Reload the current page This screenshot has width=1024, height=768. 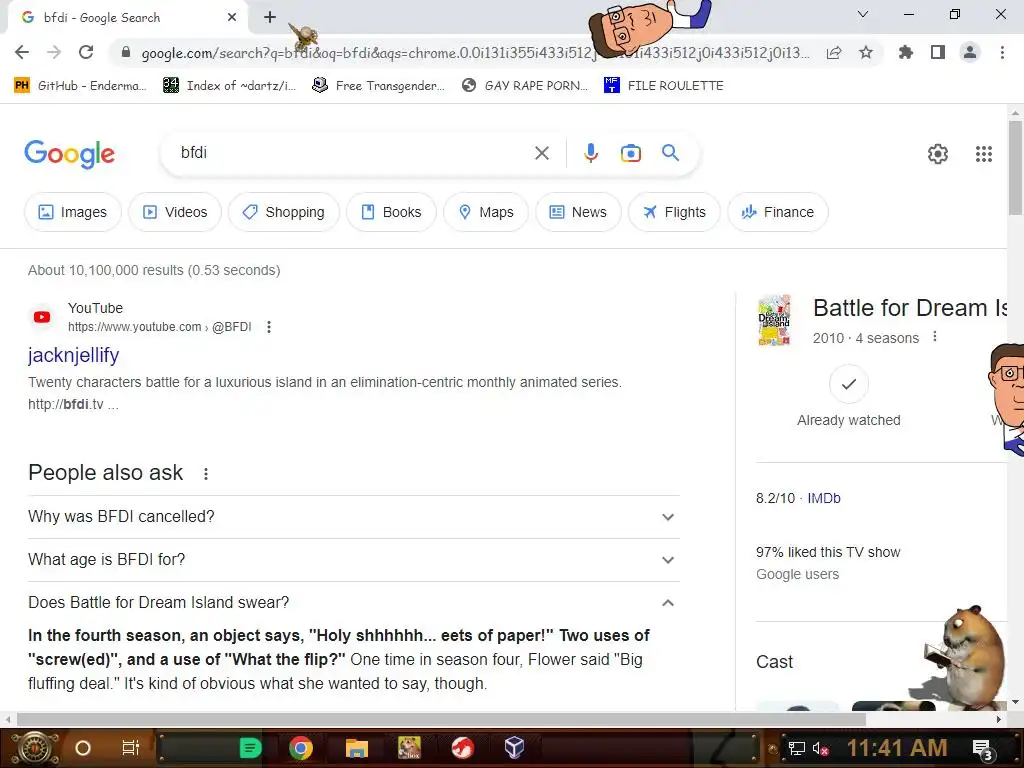(x=86, y=52)
